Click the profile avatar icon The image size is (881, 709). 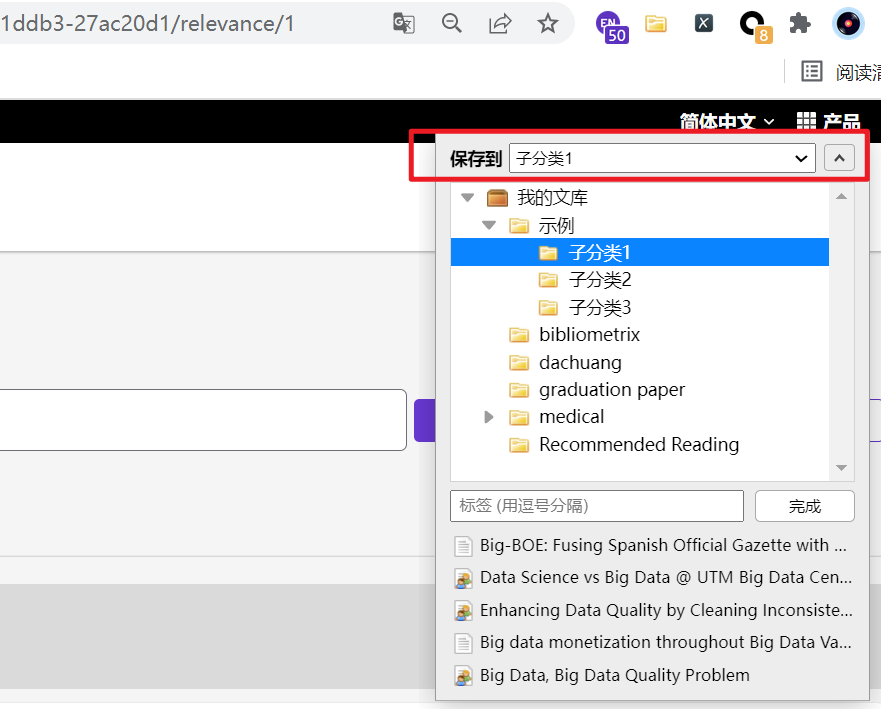pos(848,24)
